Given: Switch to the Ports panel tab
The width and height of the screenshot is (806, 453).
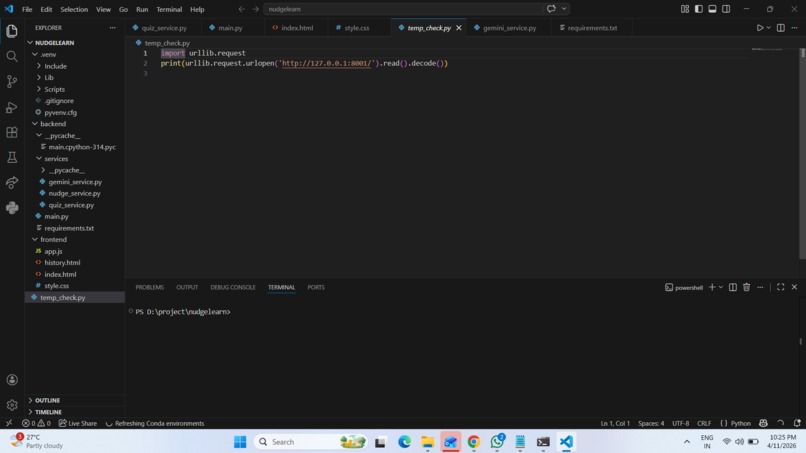Looking at the screenshot, I should point(316,287).
